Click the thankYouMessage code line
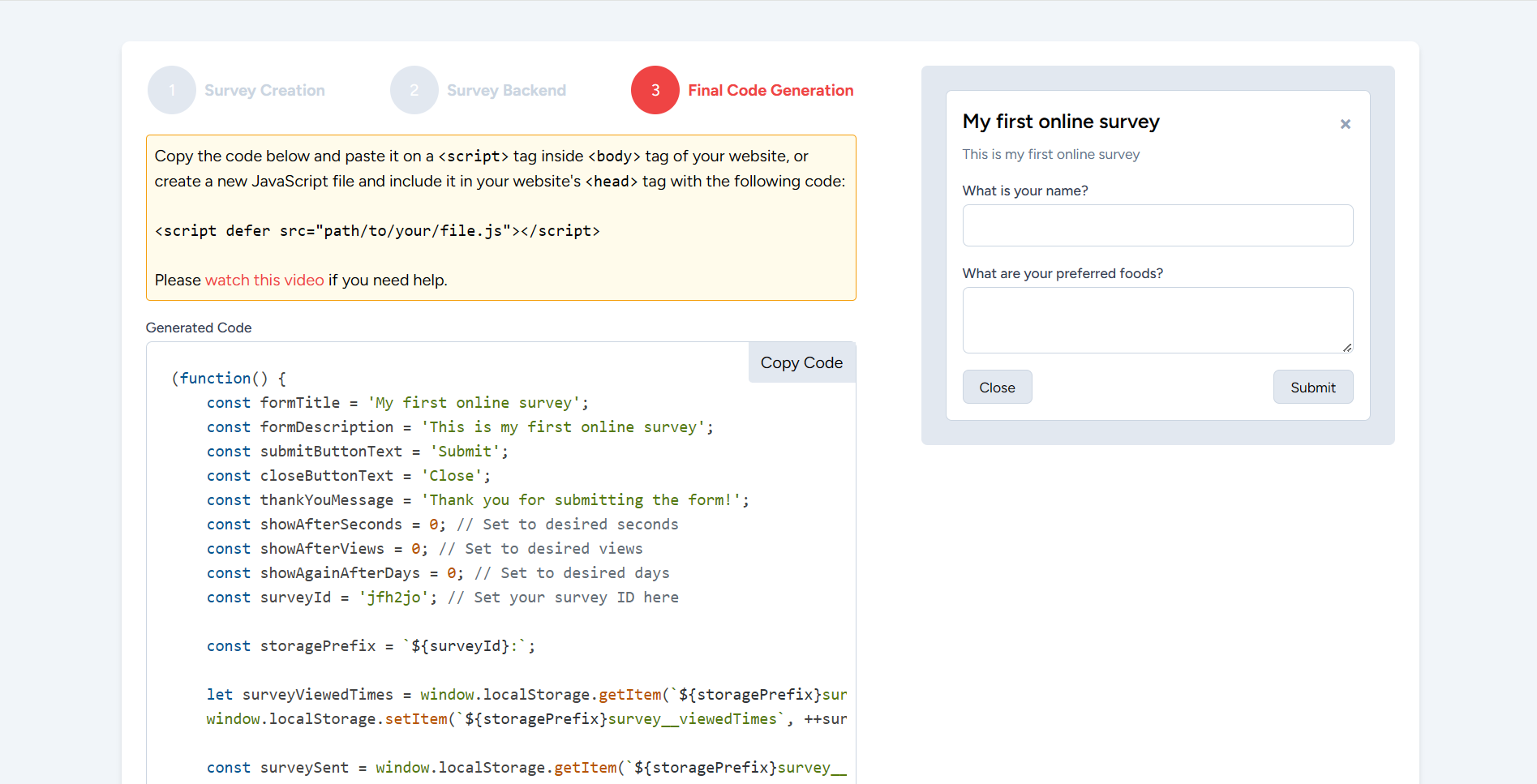1537x784 pixels. [478, 500]
